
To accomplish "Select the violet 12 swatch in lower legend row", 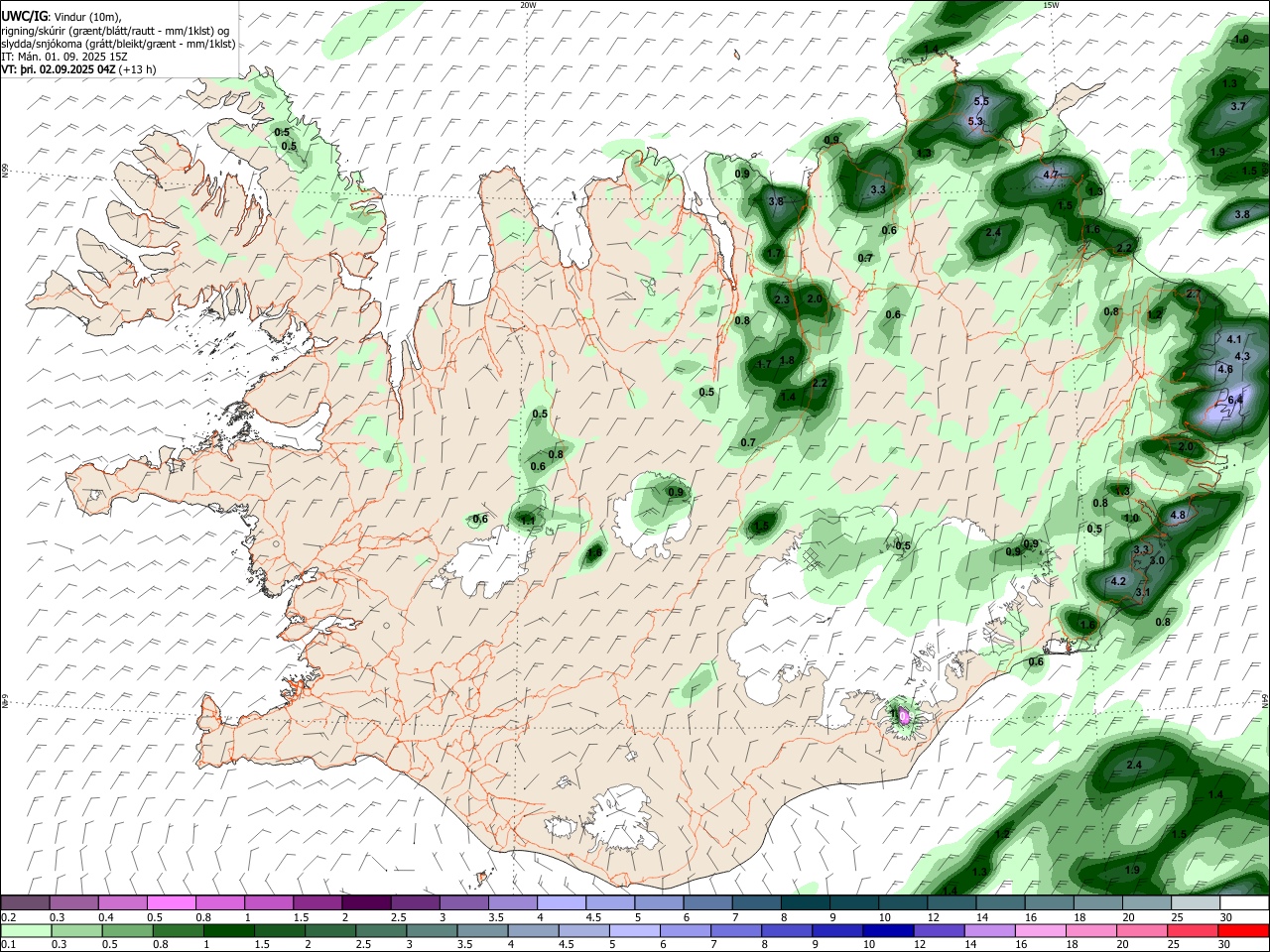I will coord(940,931).
